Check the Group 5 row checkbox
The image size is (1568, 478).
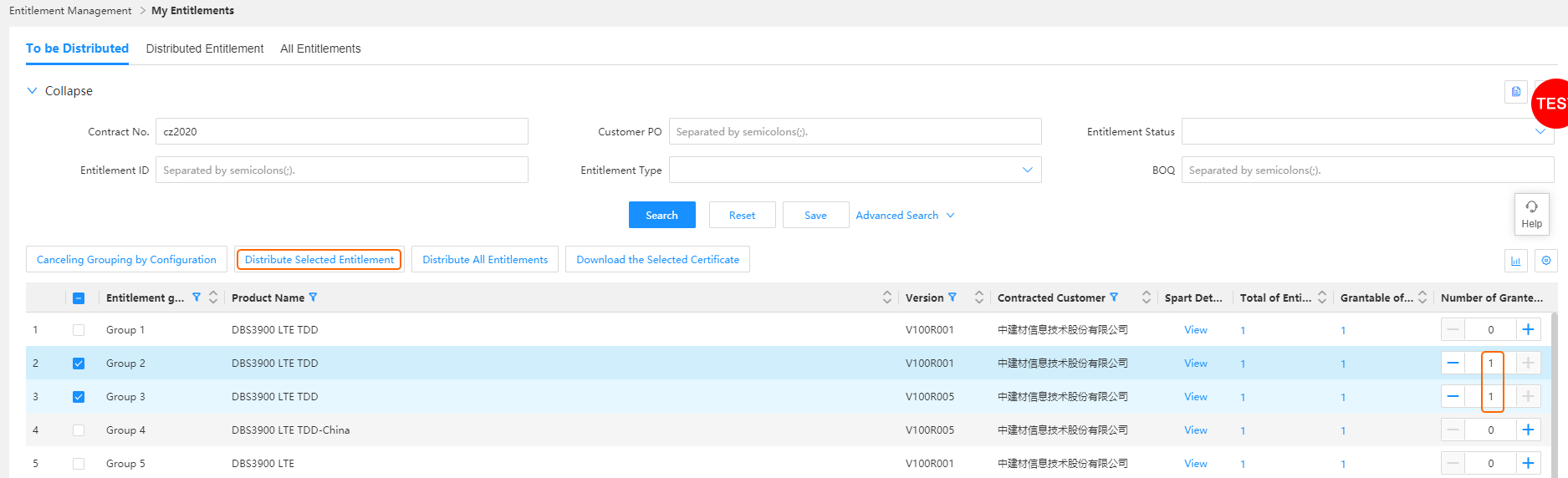(x=79, y=464)
